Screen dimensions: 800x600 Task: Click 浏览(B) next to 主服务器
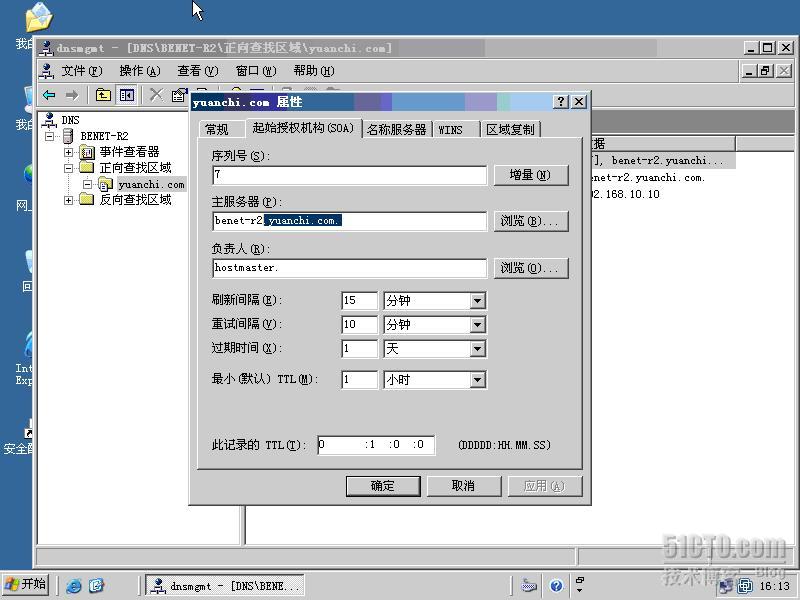tap(531, 221)
